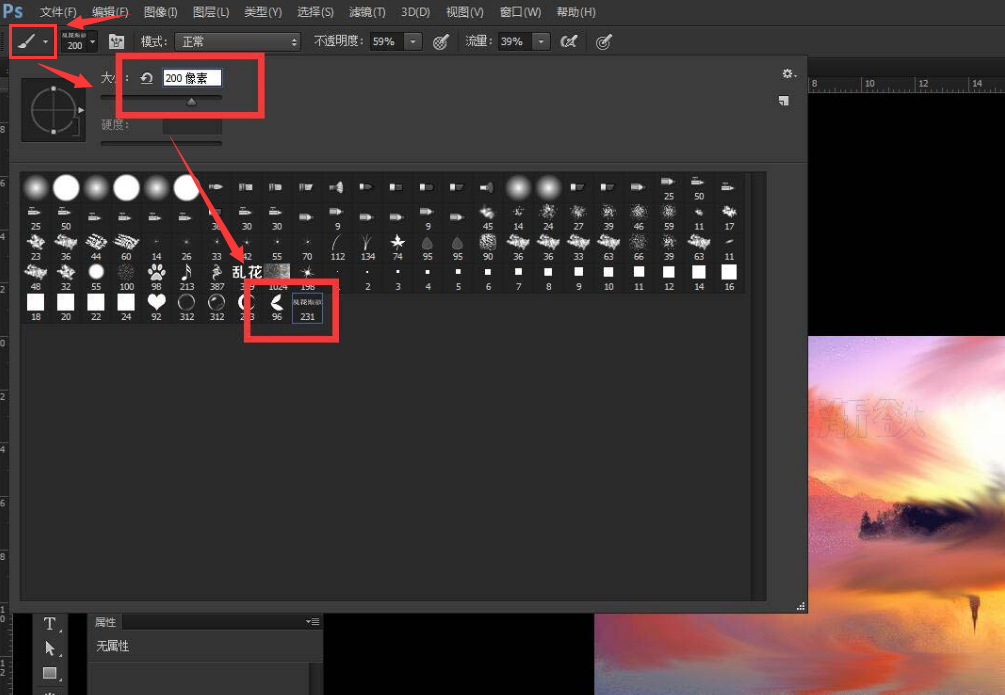Toggle pressure for brush size button

603,42
